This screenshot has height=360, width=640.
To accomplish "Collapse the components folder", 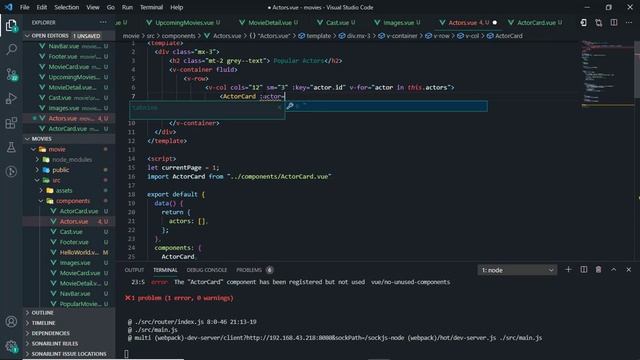I will click(x=41, y=201).
